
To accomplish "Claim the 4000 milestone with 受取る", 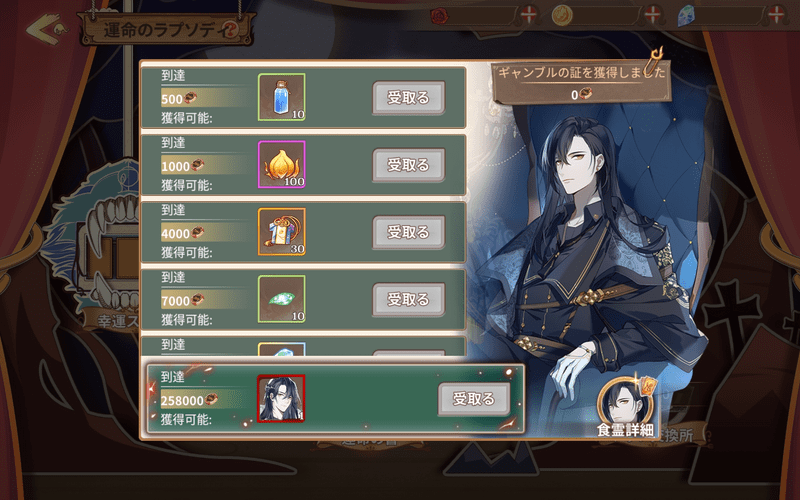I will point(408,232).
